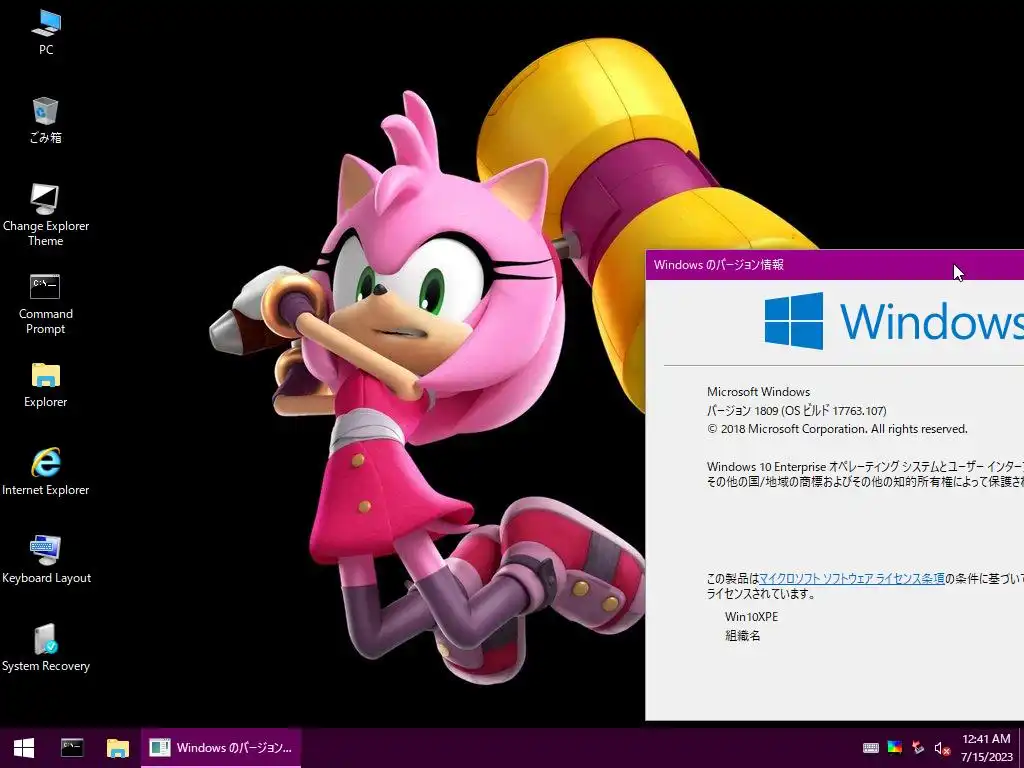Viewport: 1024px width, 768px height.
Task: Select the Command Prompt desktop icon
Action: click(46, 304)
